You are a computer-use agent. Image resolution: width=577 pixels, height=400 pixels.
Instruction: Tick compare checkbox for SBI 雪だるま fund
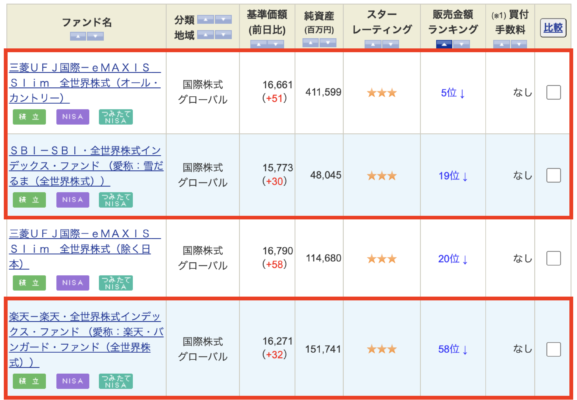point(553,175)
